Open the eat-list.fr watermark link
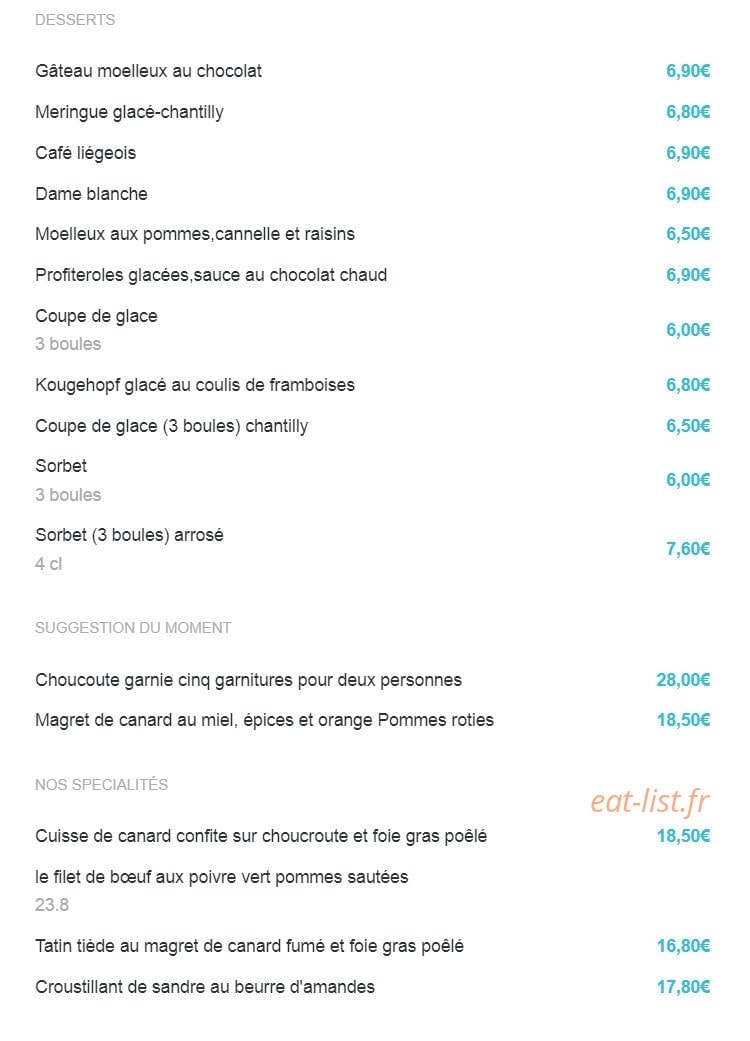Image resolution: width=750 pixels, height=1041 pixels. pos(650,801)
